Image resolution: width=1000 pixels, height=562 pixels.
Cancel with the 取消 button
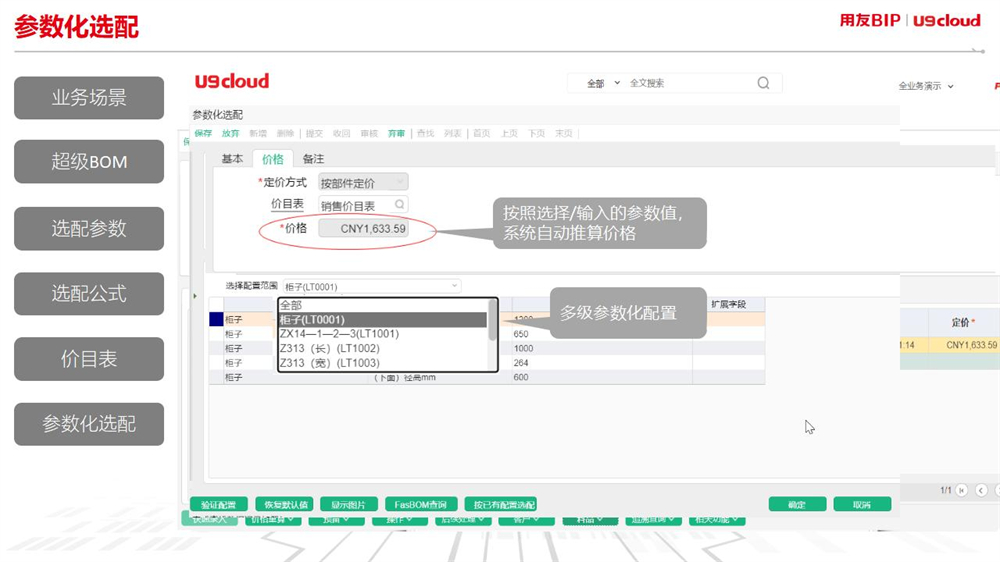862,505
